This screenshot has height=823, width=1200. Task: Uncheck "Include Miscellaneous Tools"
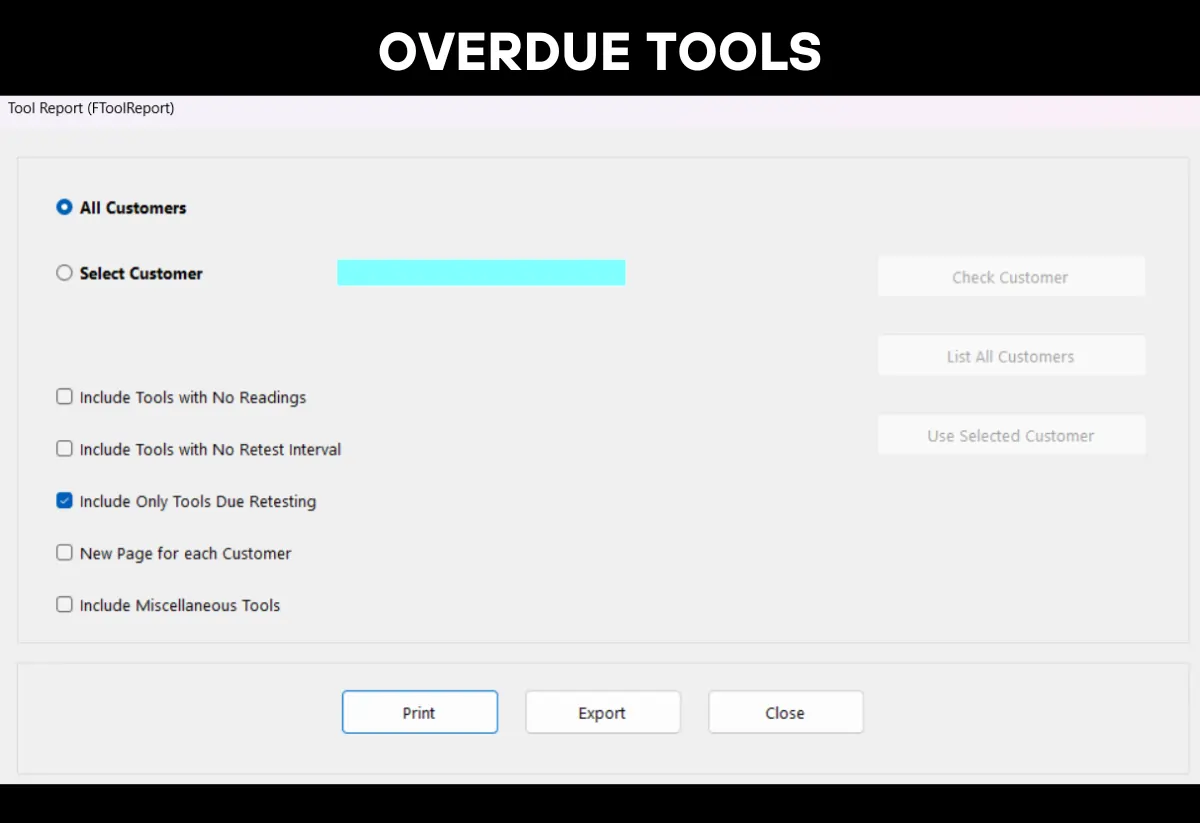[x=64, y=604]
